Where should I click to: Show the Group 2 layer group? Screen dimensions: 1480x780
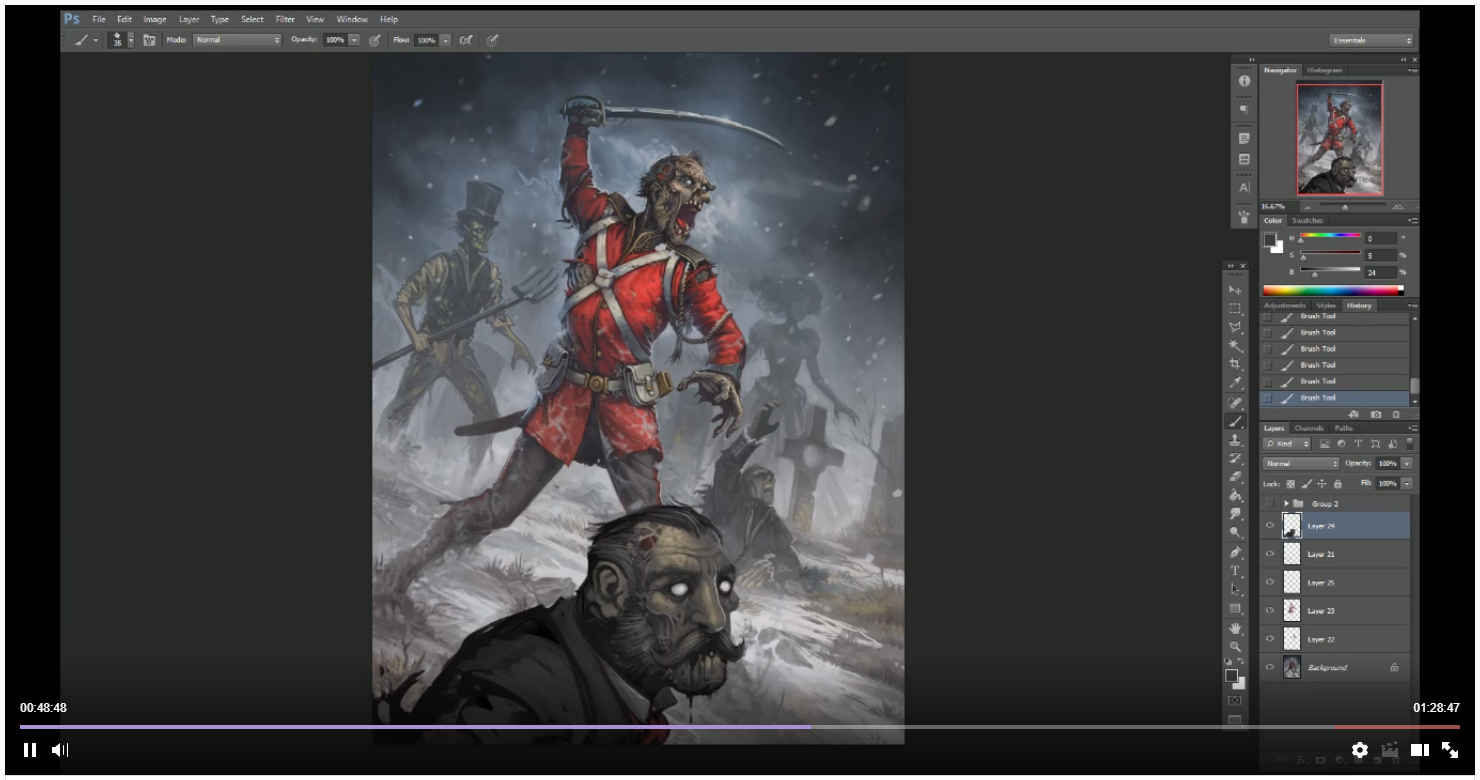click(1270, 503)
